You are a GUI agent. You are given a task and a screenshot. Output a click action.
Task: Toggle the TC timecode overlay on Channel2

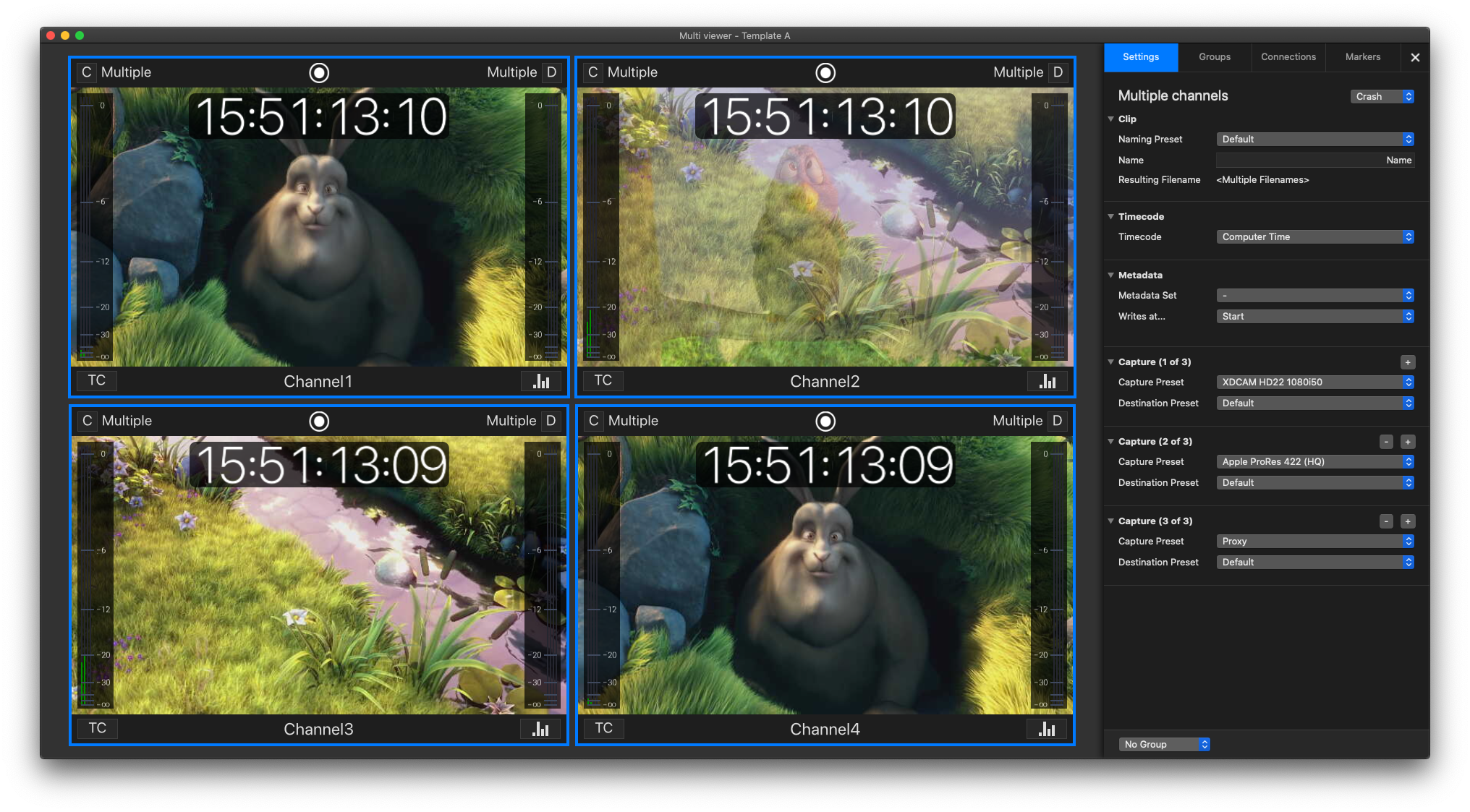(603, 381)
